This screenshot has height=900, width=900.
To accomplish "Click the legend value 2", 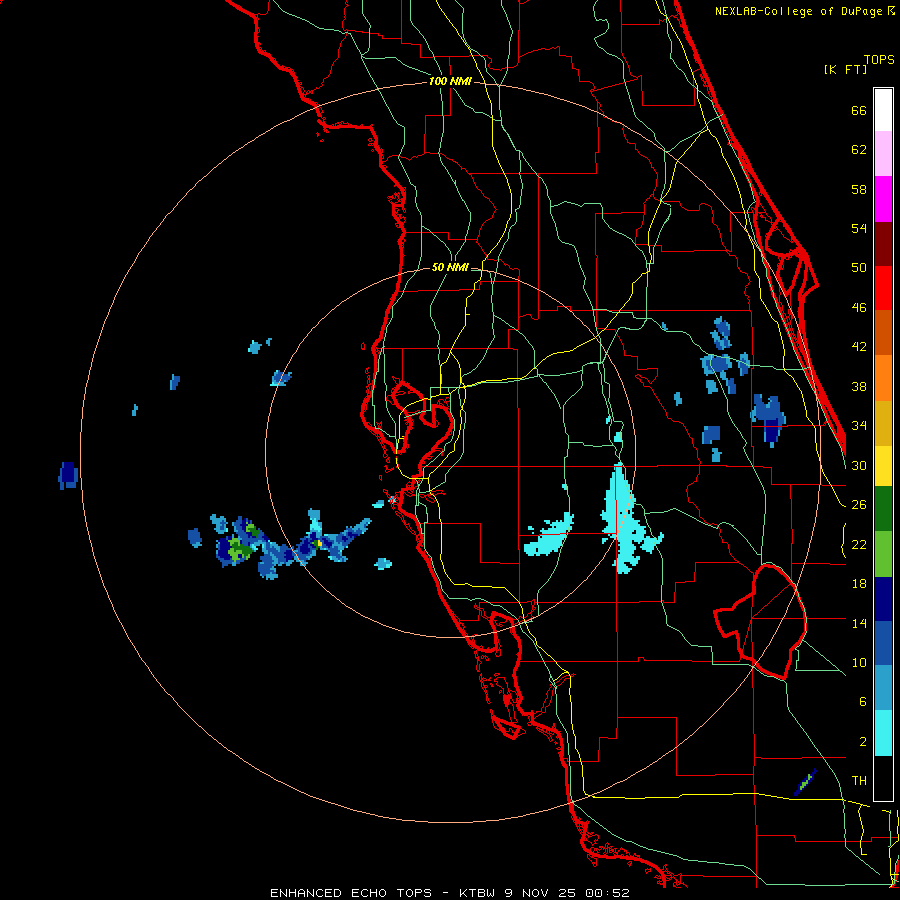I will pyautogui.click(x=863, y=742).
